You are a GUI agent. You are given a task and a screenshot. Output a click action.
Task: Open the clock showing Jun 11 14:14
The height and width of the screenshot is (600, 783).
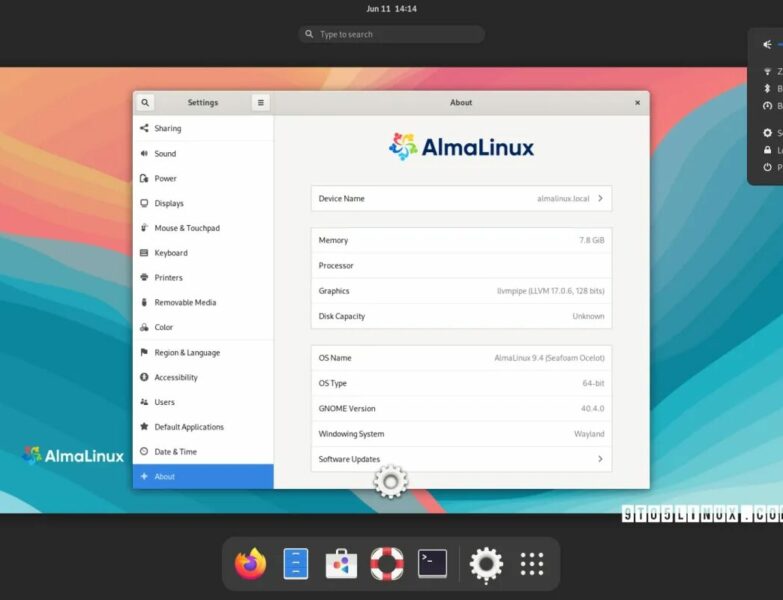[x=392, y=9]
